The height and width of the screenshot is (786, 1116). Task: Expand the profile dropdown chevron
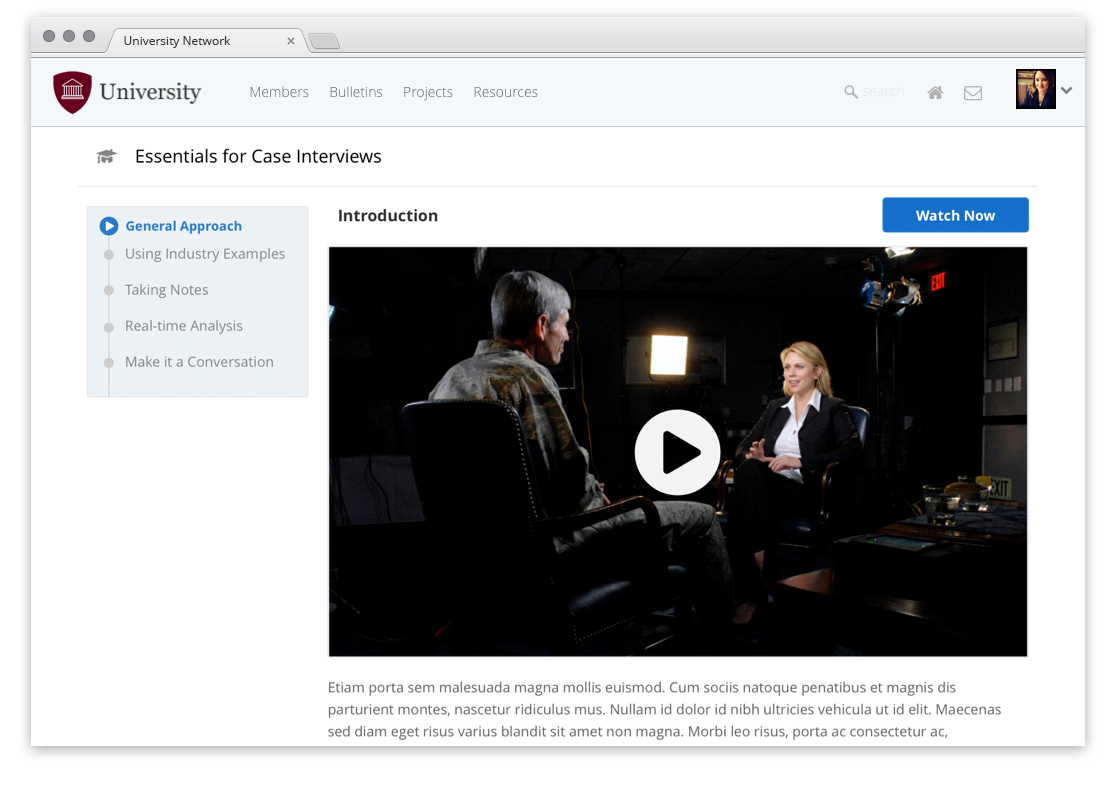[x=1066, y=90]
